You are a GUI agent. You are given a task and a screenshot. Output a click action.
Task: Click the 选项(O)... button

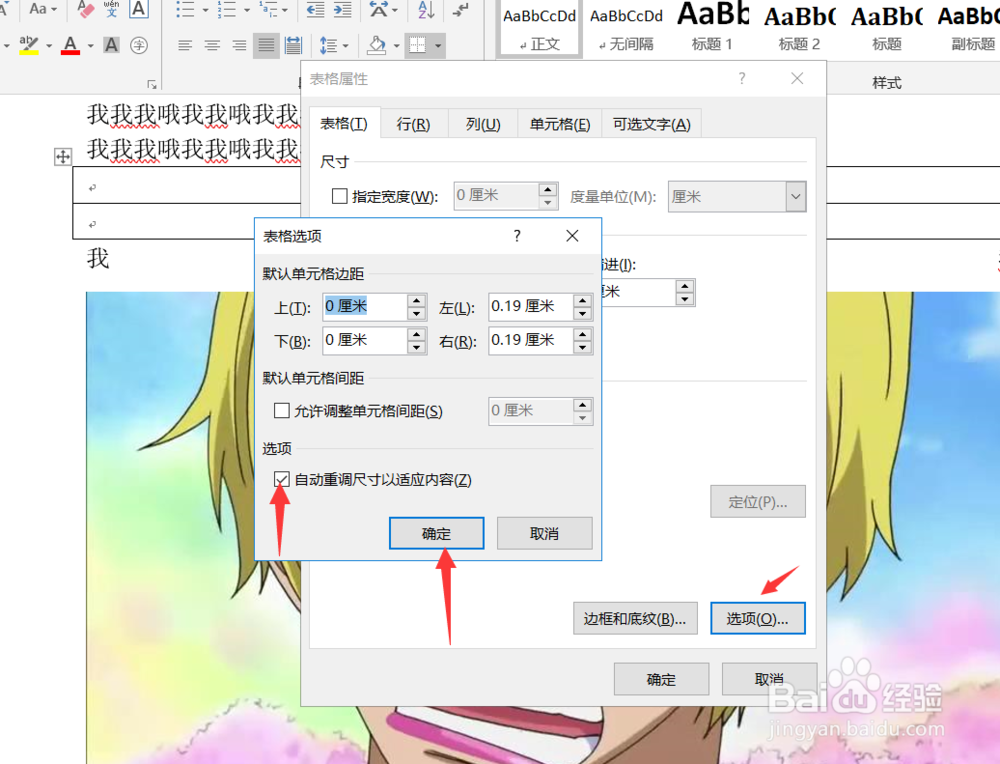758,618
